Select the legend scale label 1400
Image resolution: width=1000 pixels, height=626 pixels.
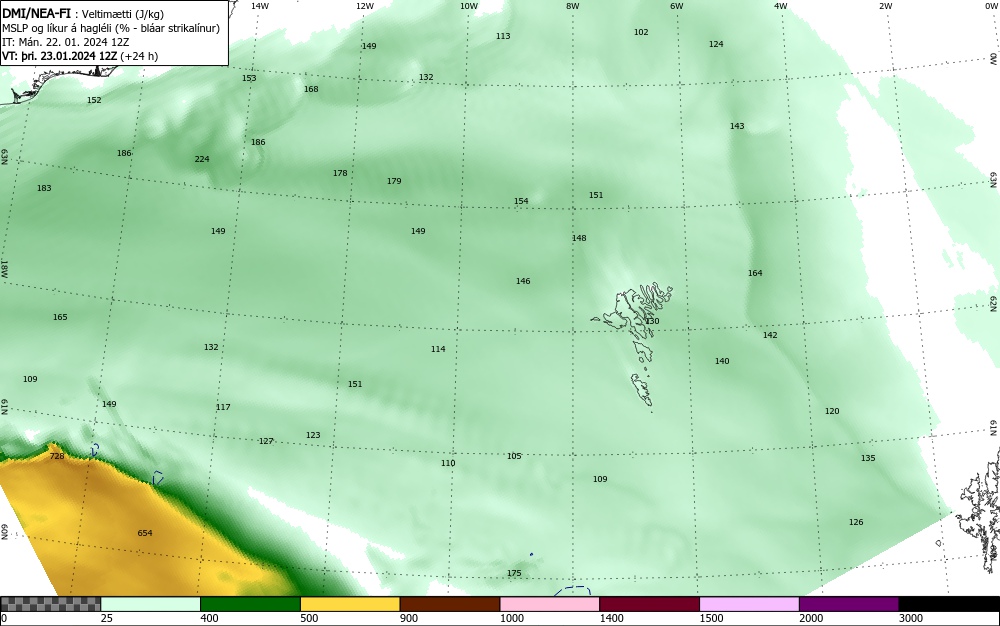coord(612,618)
